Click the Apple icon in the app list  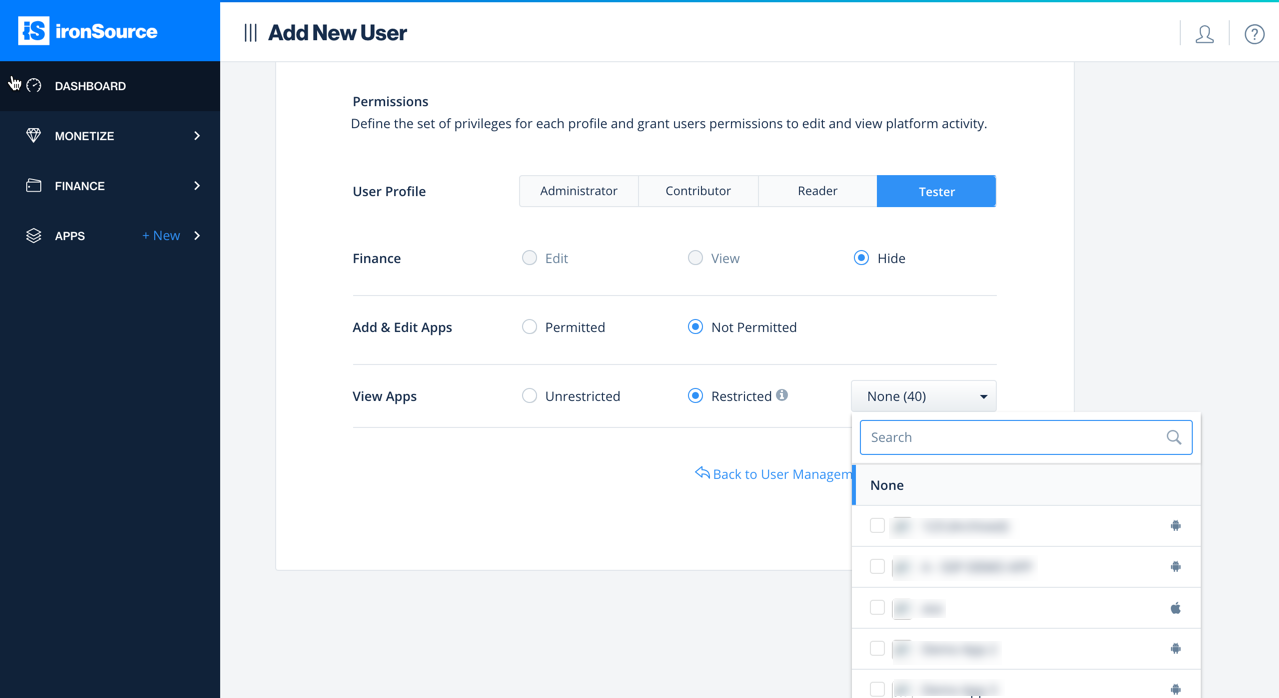[1175, 607]
